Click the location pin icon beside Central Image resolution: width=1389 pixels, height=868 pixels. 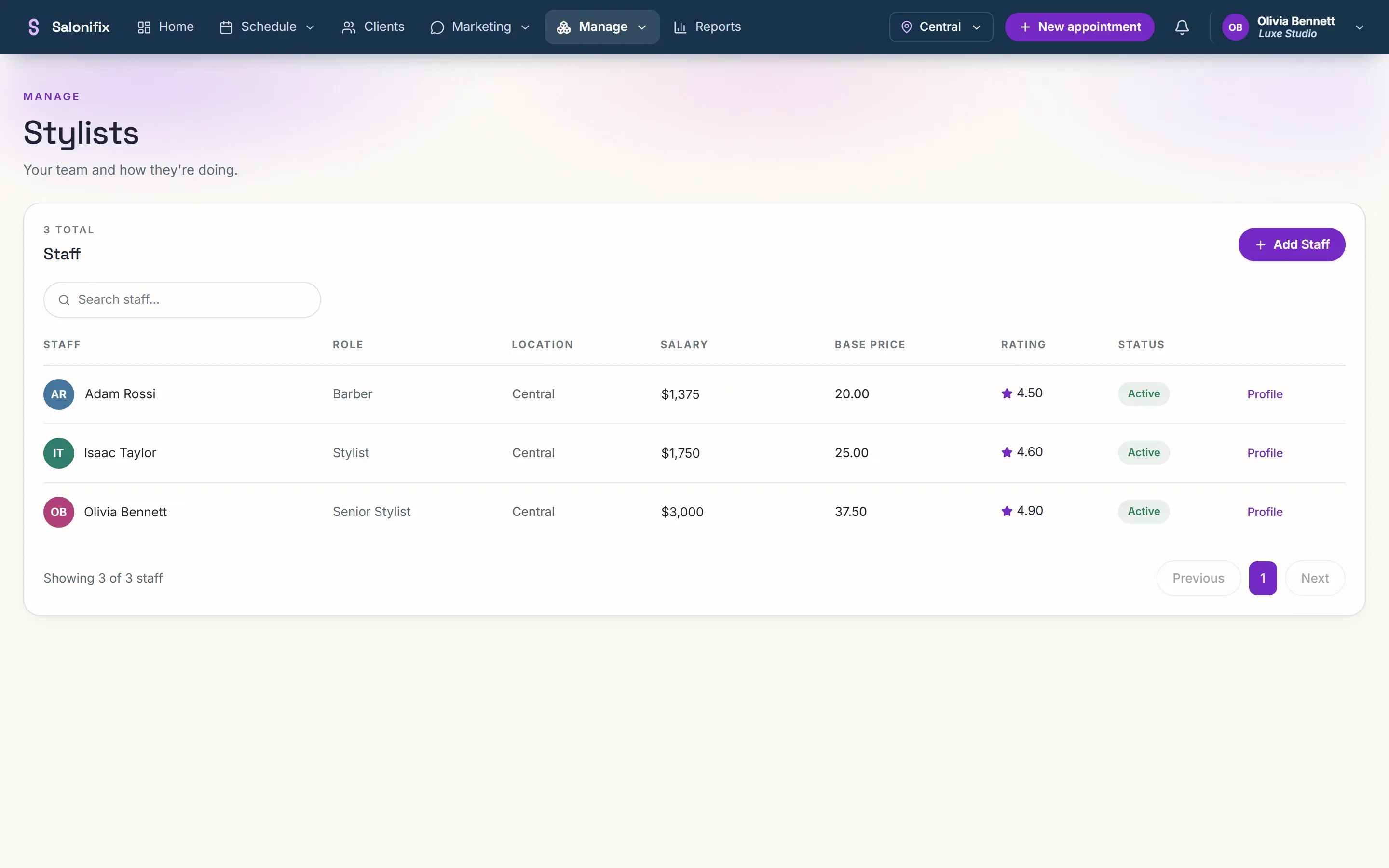pyautogui.click(x=906, y=27)
